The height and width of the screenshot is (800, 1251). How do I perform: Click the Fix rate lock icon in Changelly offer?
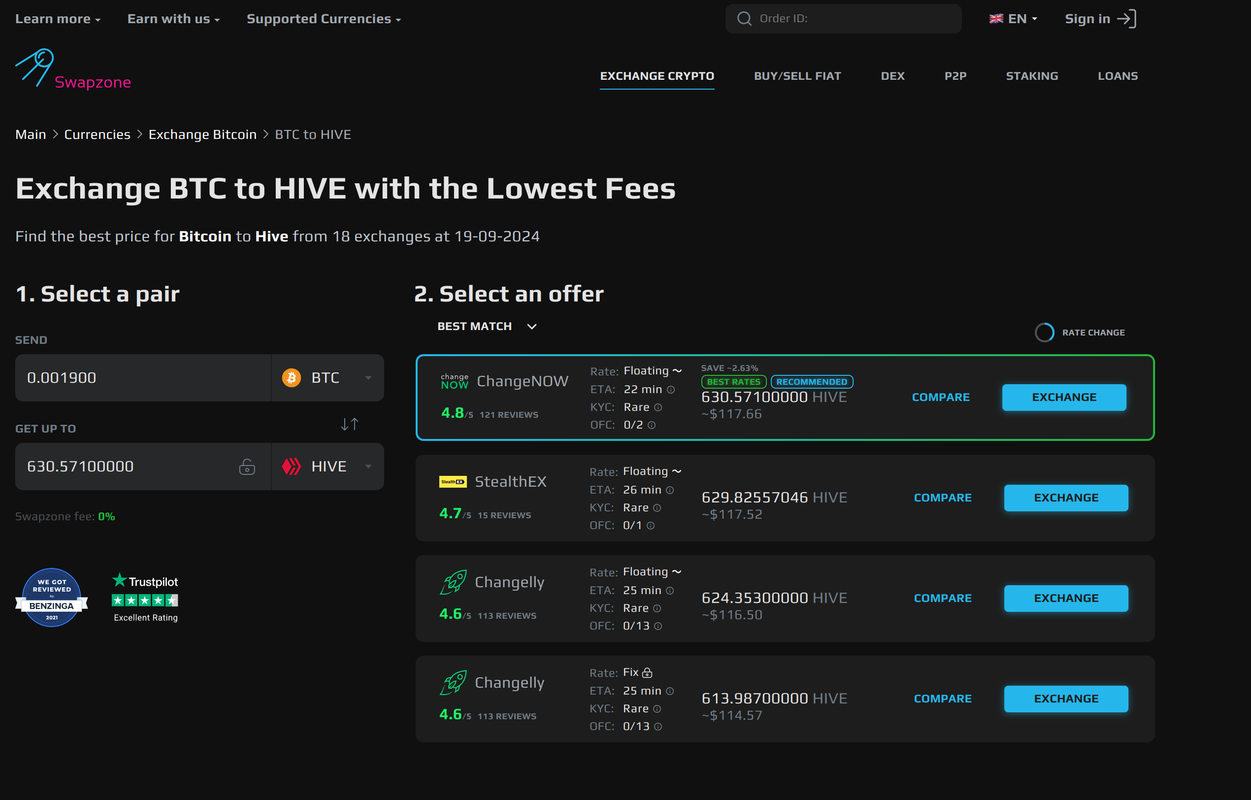click(x=647, y=673)
